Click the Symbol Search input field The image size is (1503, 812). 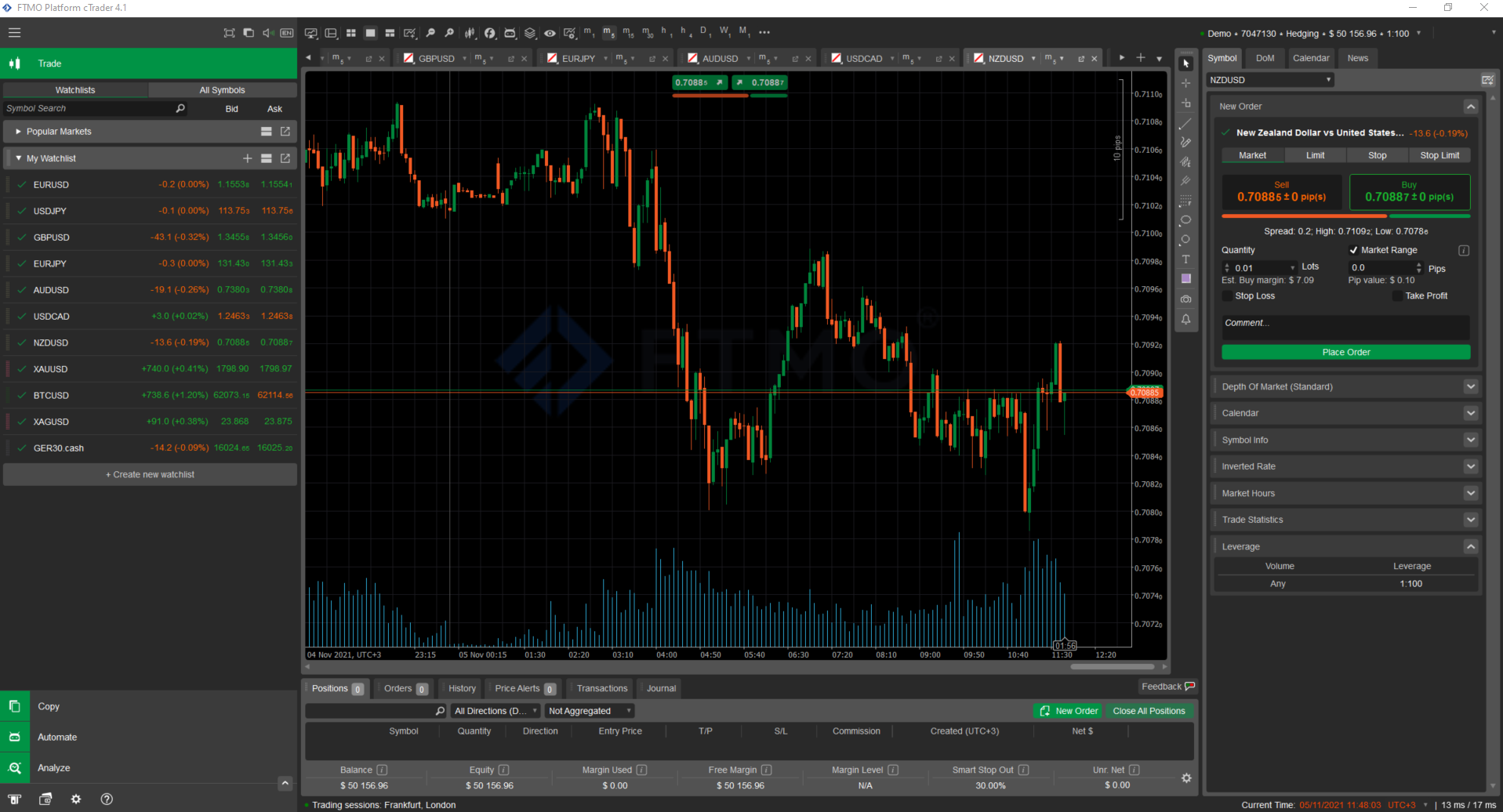(86, 107)
